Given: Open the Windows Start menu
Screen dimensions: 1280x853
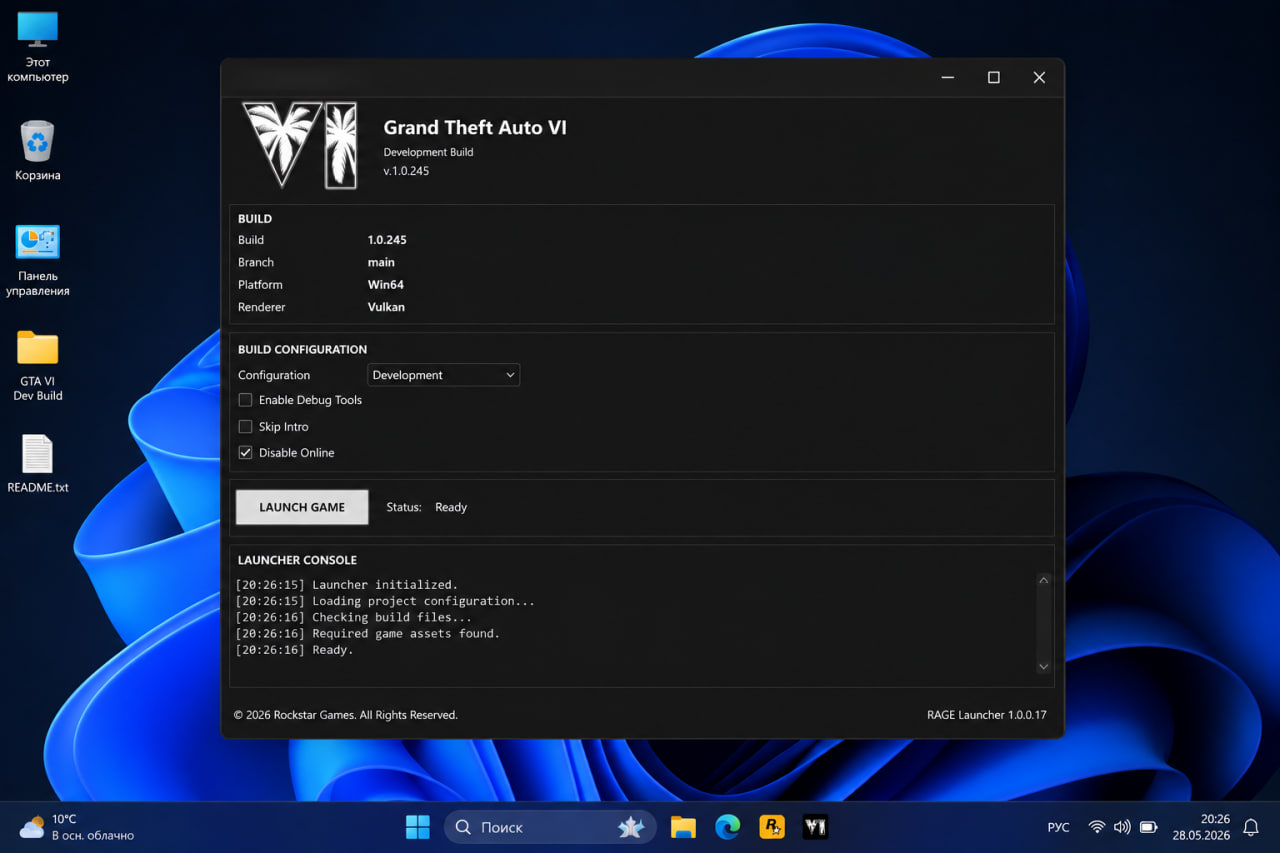Looking at the screenshot, I should click(417, 827).
